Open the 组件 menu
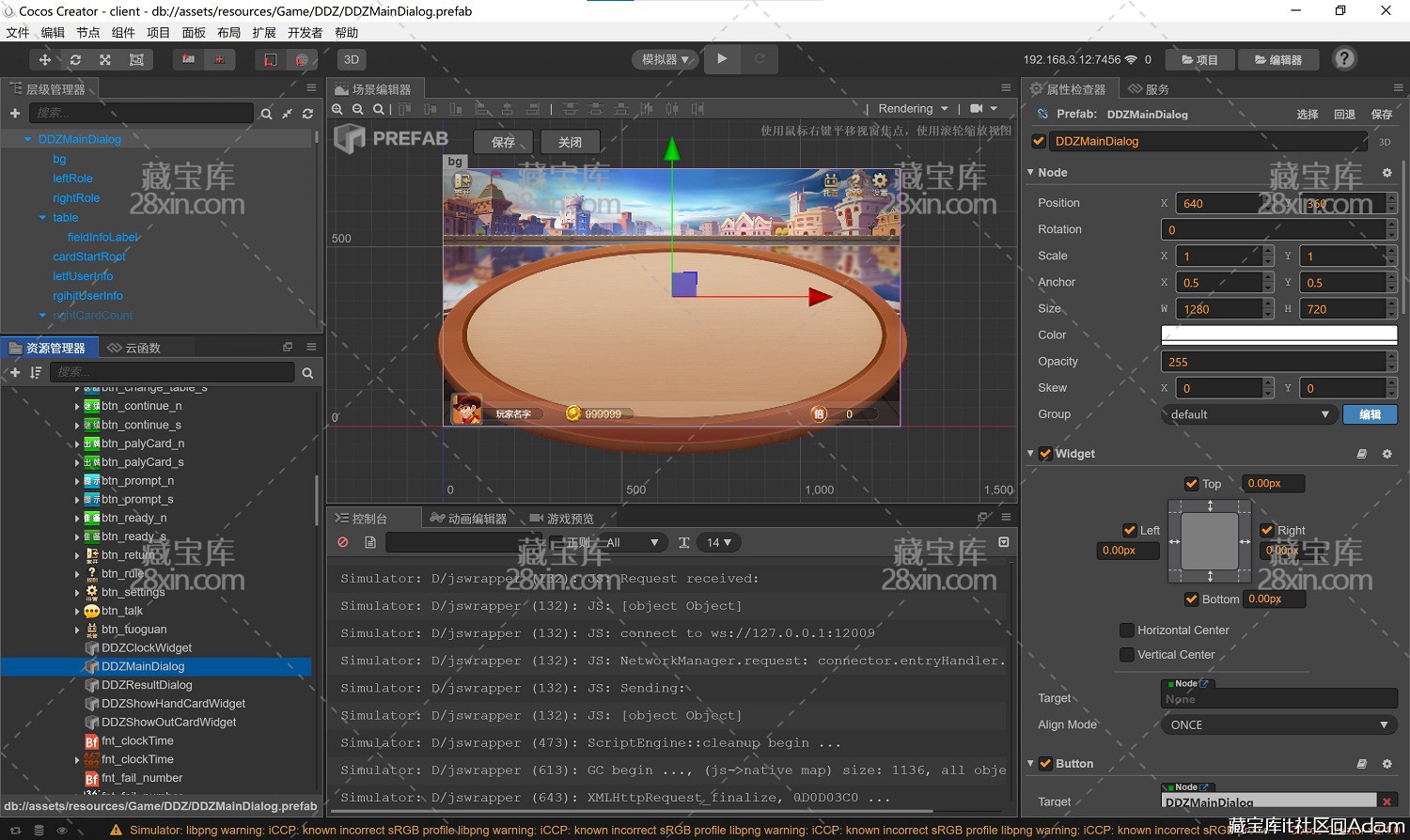Image resolution: width=1410 pixels, height=840 pixels. tap(123, 33)
